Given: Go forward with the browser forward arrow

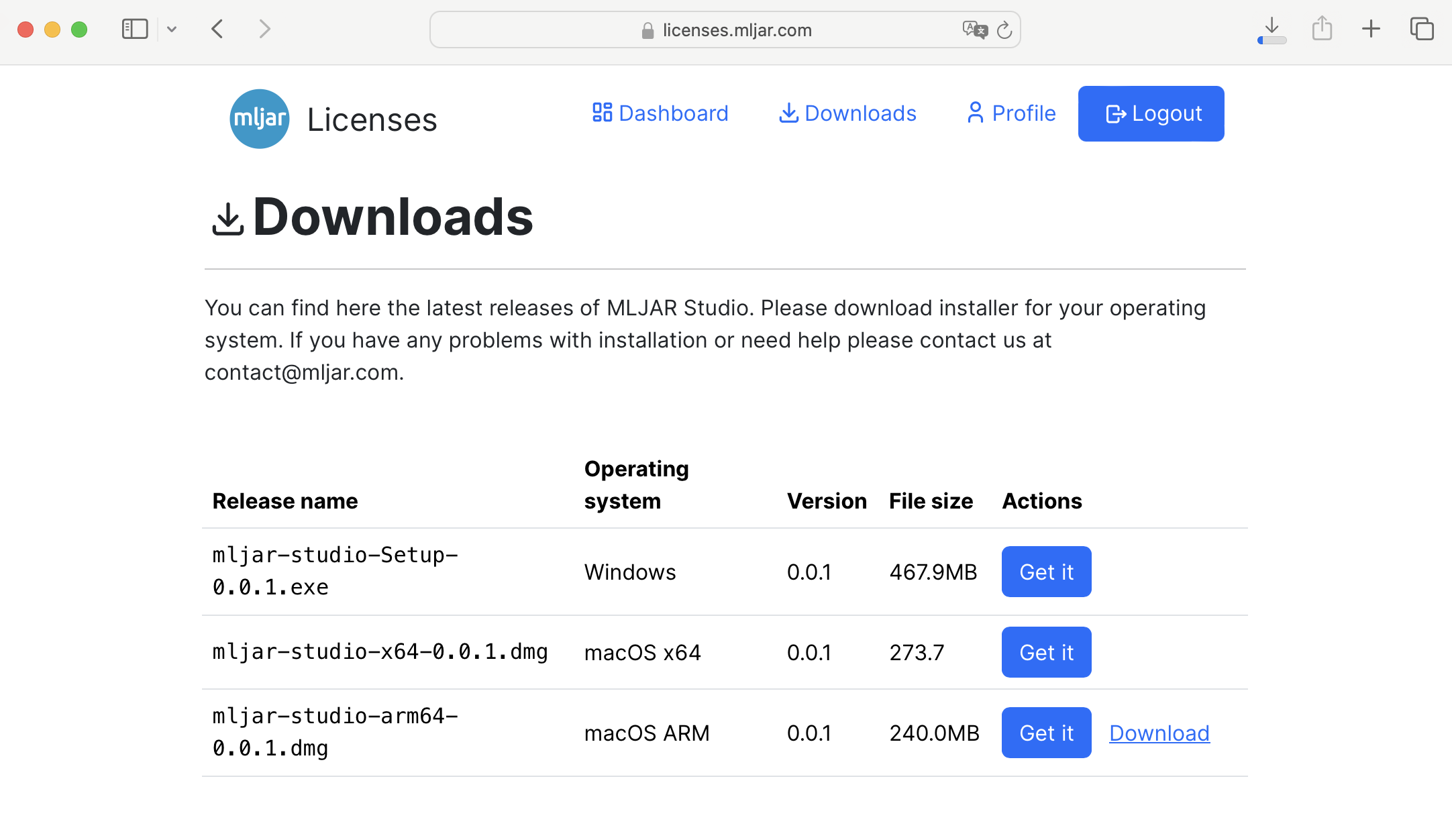Looking at the screenshot, I should [x=265, y=29].
